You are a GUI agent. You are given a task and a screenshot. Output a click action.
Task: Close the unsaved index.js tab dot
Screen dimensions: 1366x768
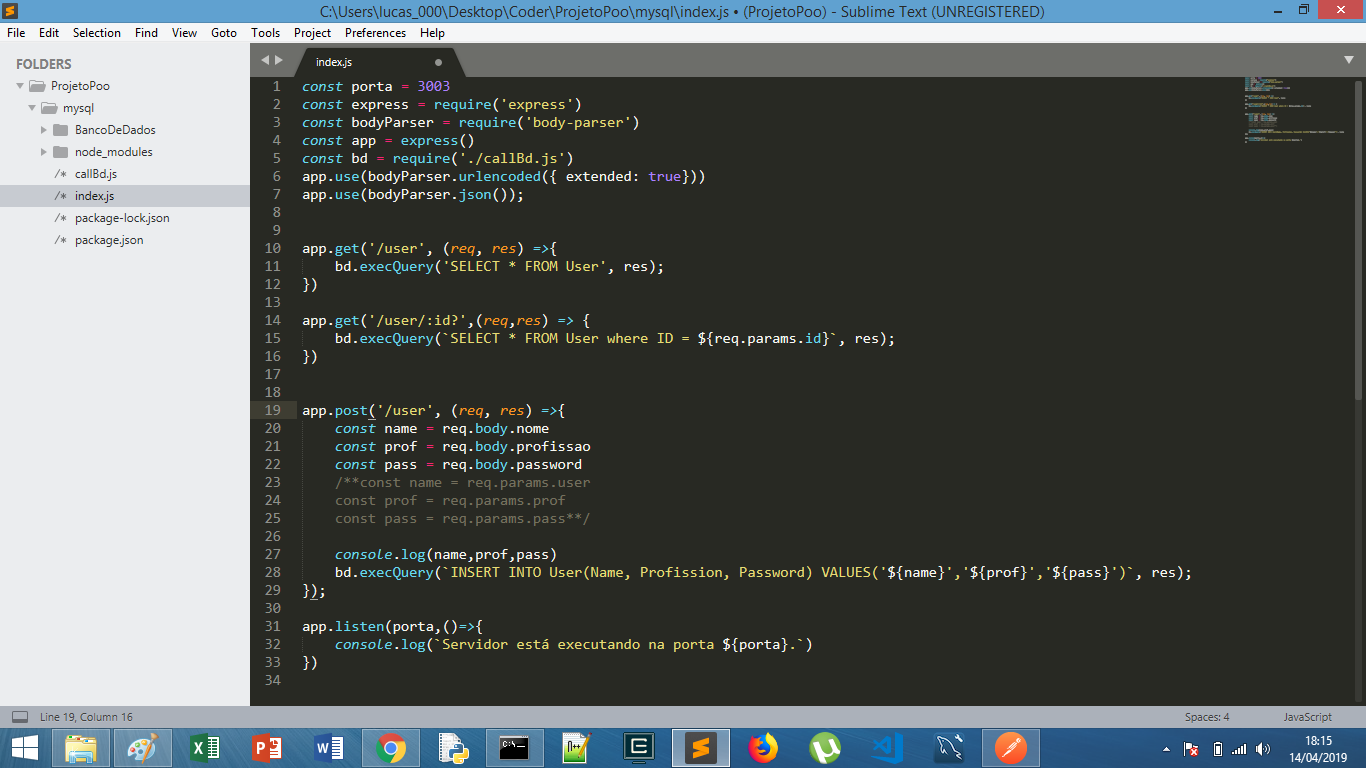click(438, 62)
